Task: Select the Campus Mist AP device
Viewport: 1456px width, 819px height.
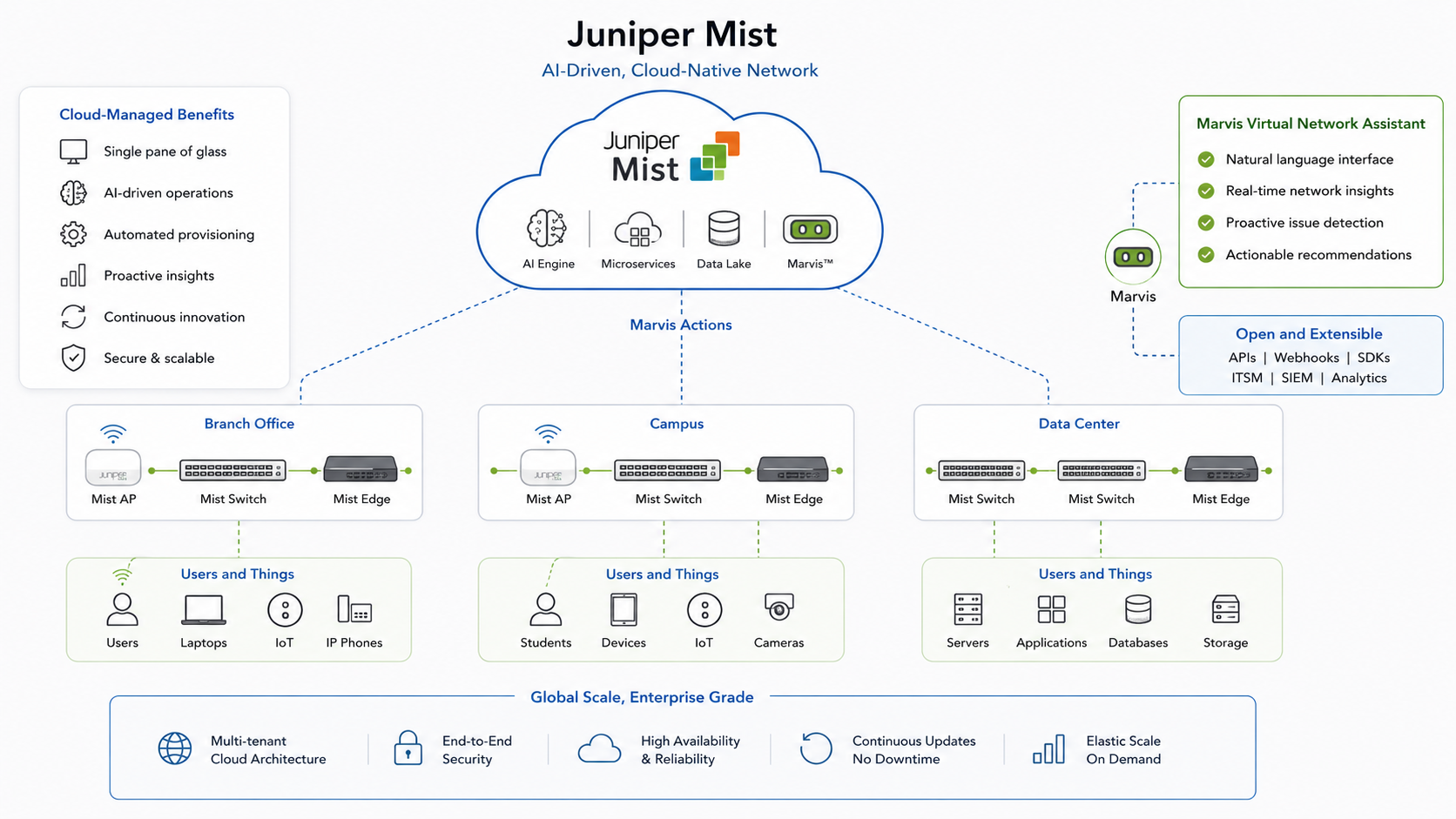Action: (548, 468)
